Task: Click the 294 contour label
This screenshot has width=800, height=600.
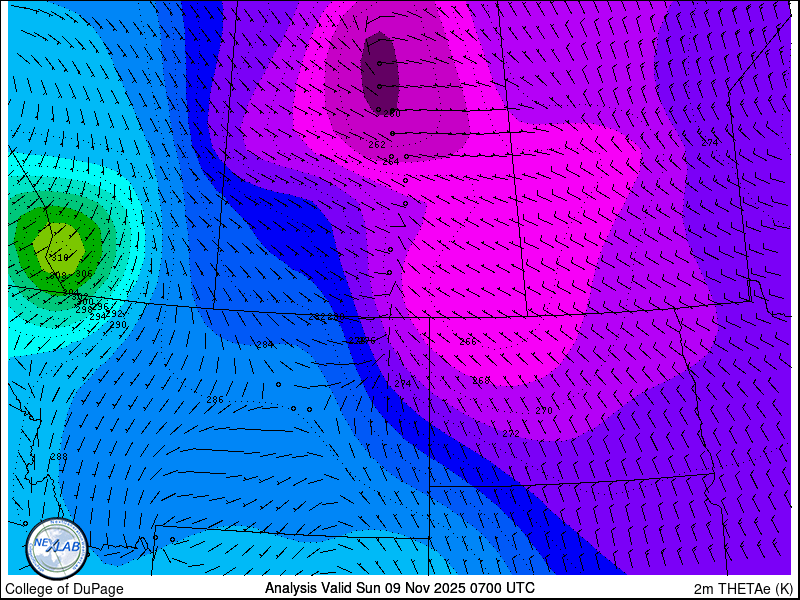Action: pyautogui.click(x=97, y=317)
